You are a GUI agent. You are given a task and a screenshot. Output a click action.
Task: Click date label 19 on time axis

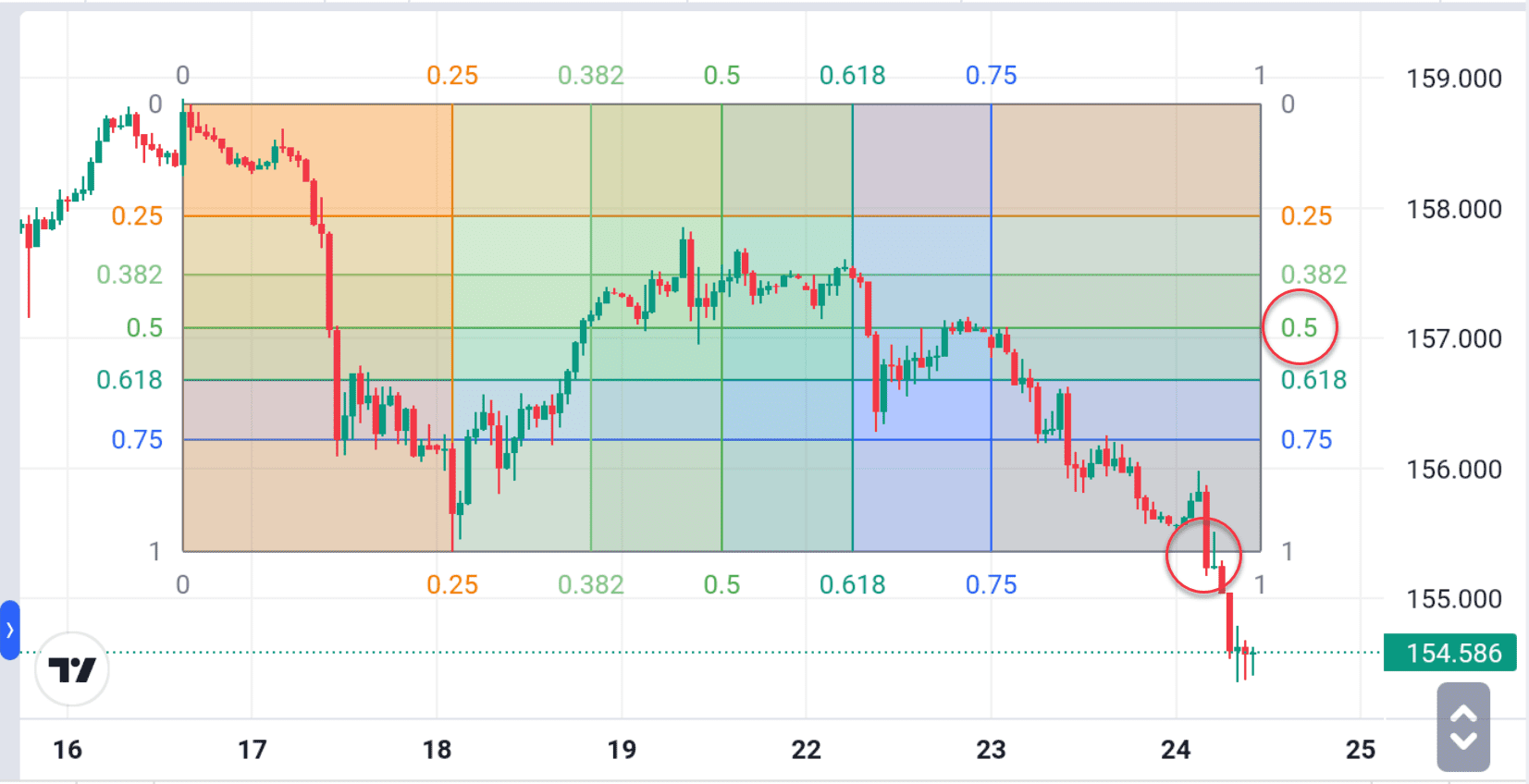[x=622, y=749]
